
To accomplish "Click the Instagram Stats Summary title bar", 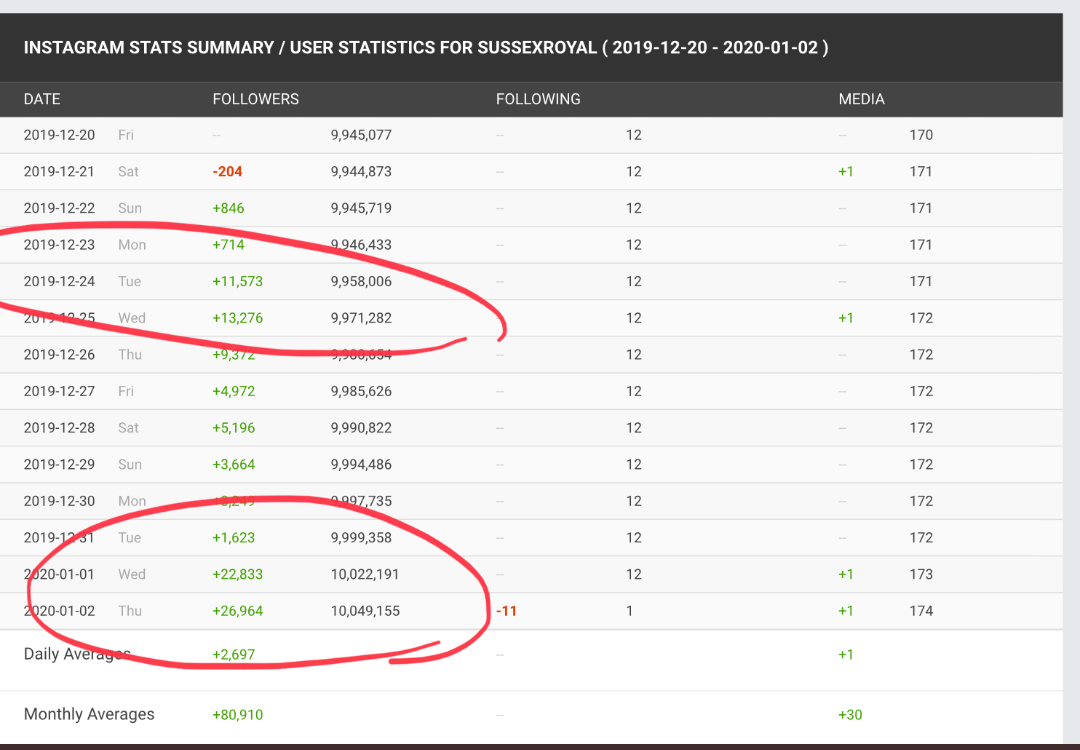I will click(425, 47).
